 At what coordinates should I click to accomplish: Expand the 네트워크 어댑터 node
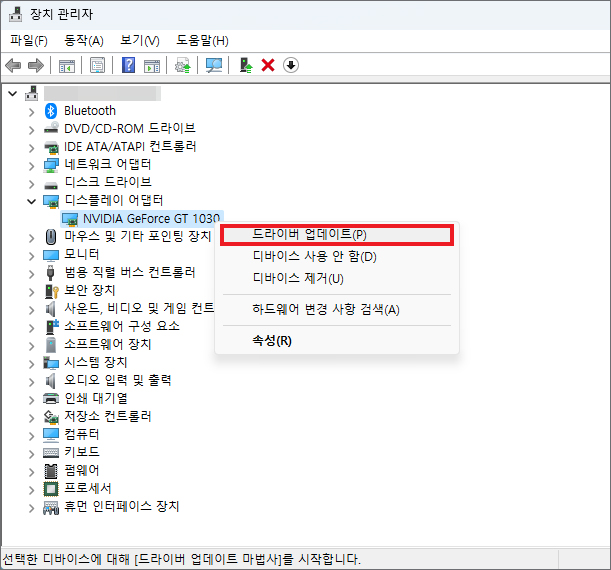pos(32,166)
